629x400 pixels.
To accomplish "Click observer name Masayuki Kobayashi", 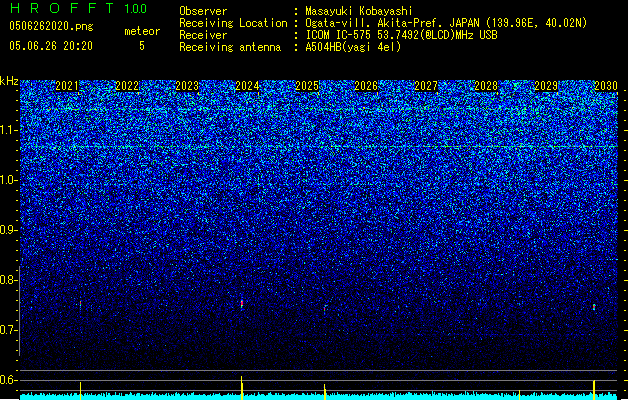I will 359,11.
